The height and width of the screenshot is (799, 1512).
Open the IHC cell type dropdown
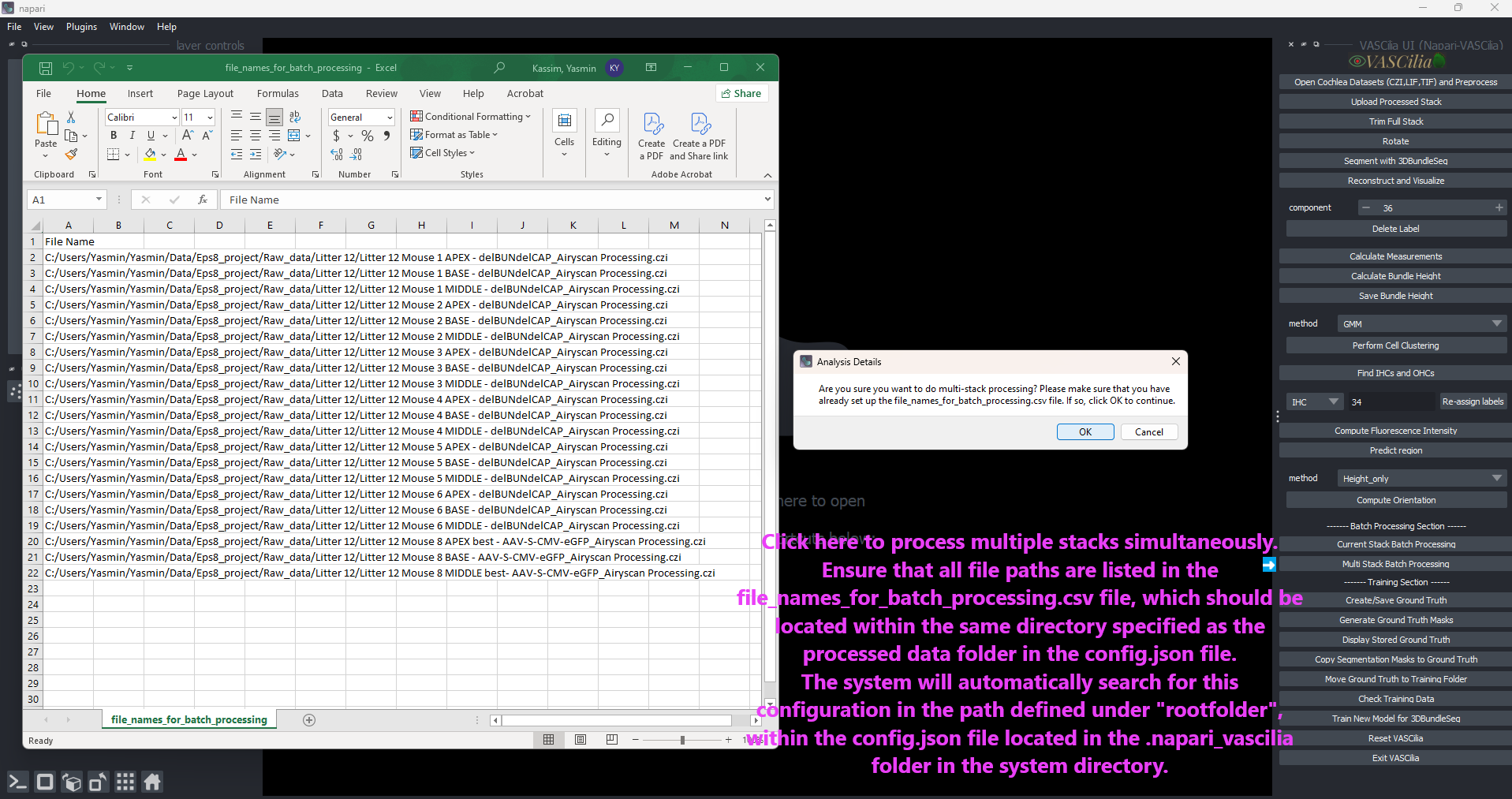(x=1315, y=401)
